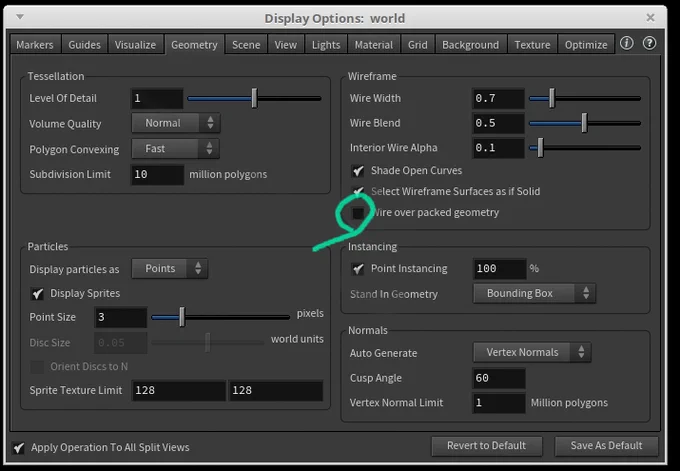
Task: Click Revert to Default button
Action: (x=487, y=446)
